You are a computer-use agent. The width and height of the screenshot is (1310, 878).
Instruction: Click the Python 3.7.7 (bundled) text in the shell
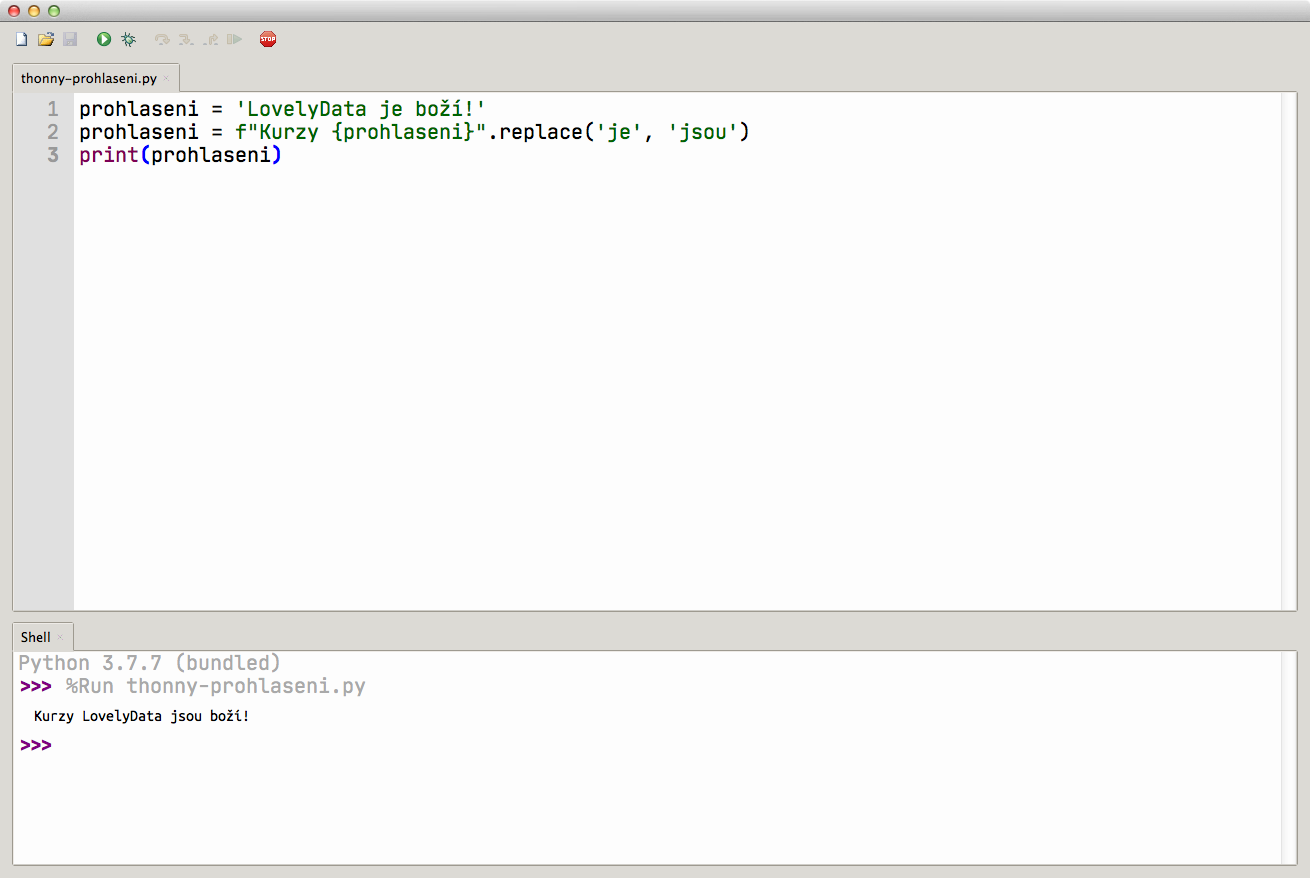point(150,663)
